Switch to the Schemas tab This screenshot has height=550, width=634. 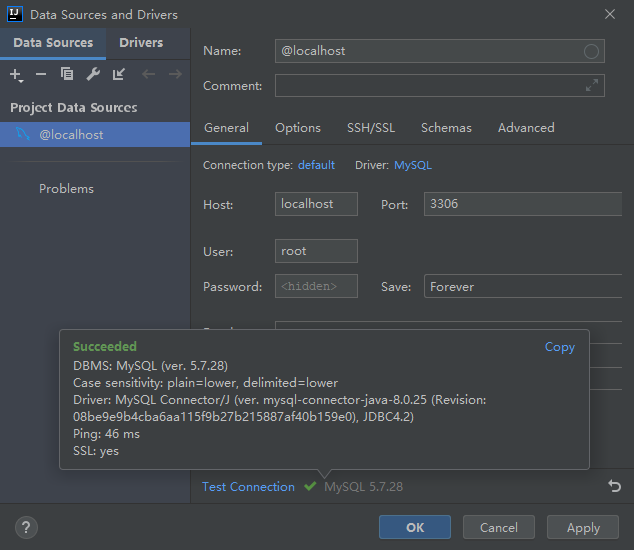(446, 128)
